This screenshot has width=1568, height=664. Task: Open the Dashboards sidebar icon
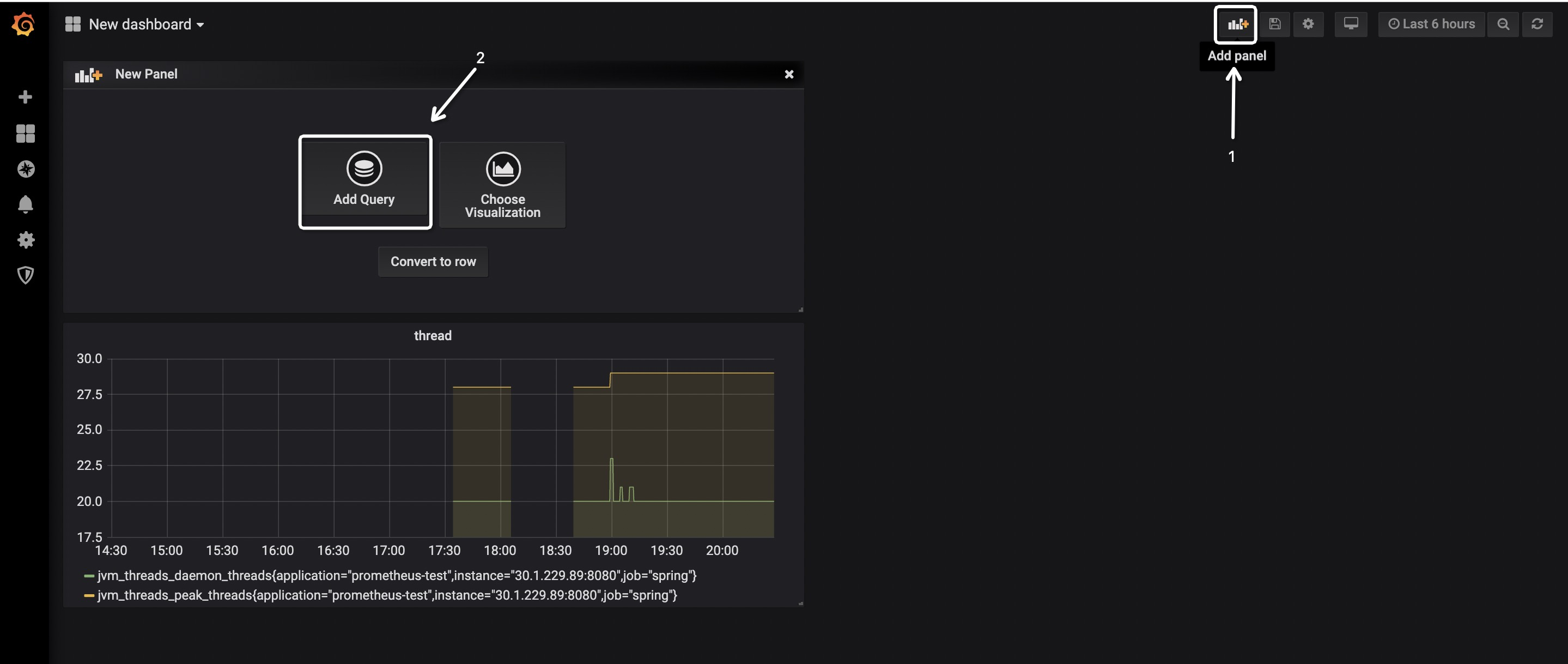[25, 134]
